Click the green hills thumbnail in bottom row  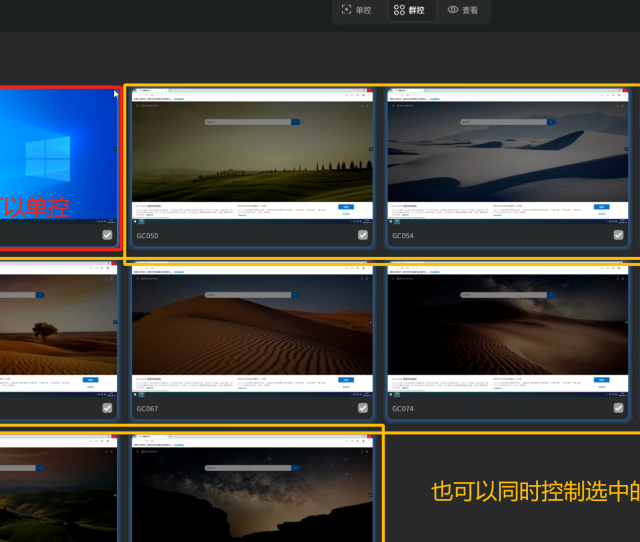[x=58, y=489]
